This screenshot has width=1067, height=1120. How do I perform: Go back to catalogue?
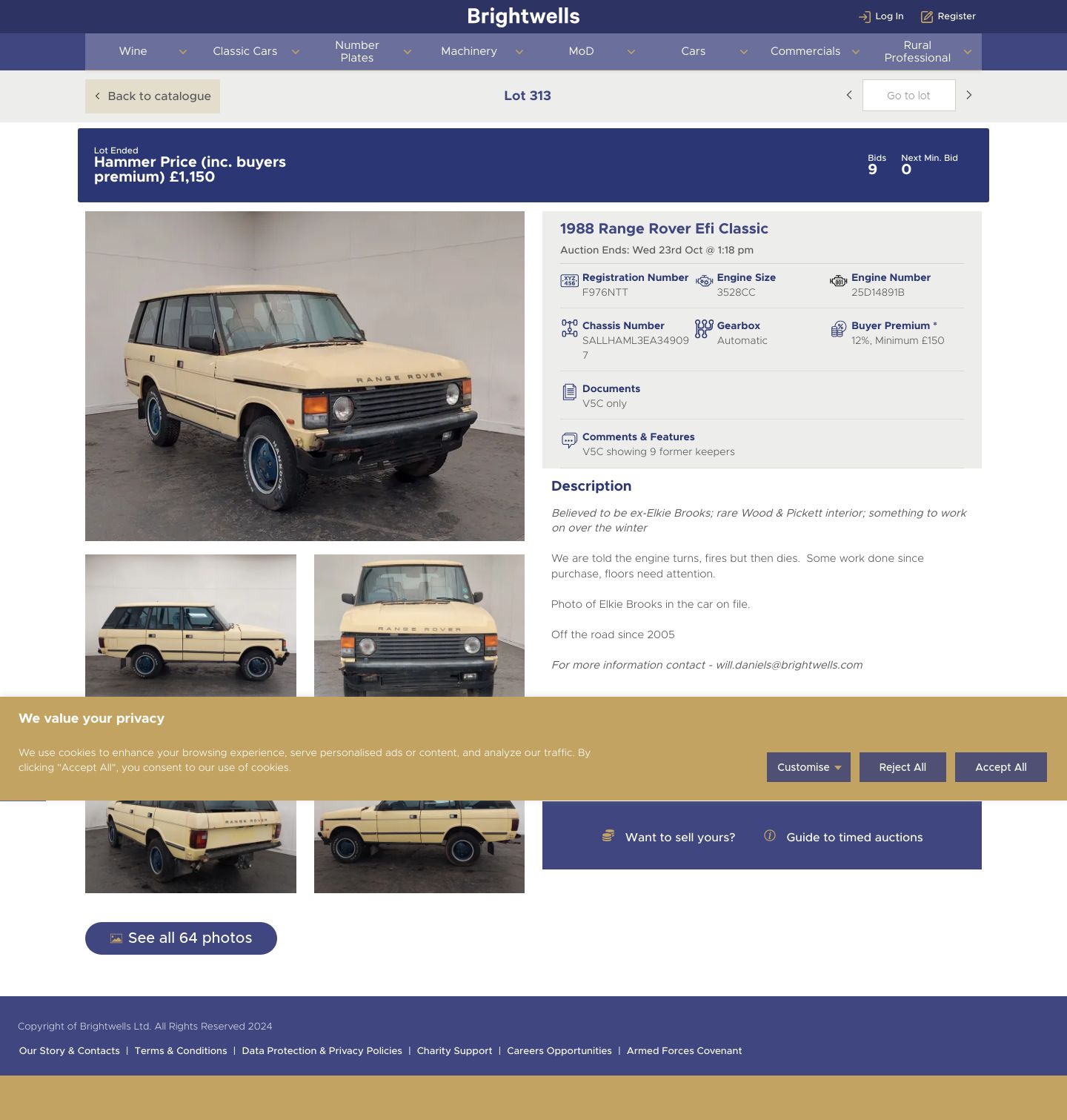click(153, 96)
